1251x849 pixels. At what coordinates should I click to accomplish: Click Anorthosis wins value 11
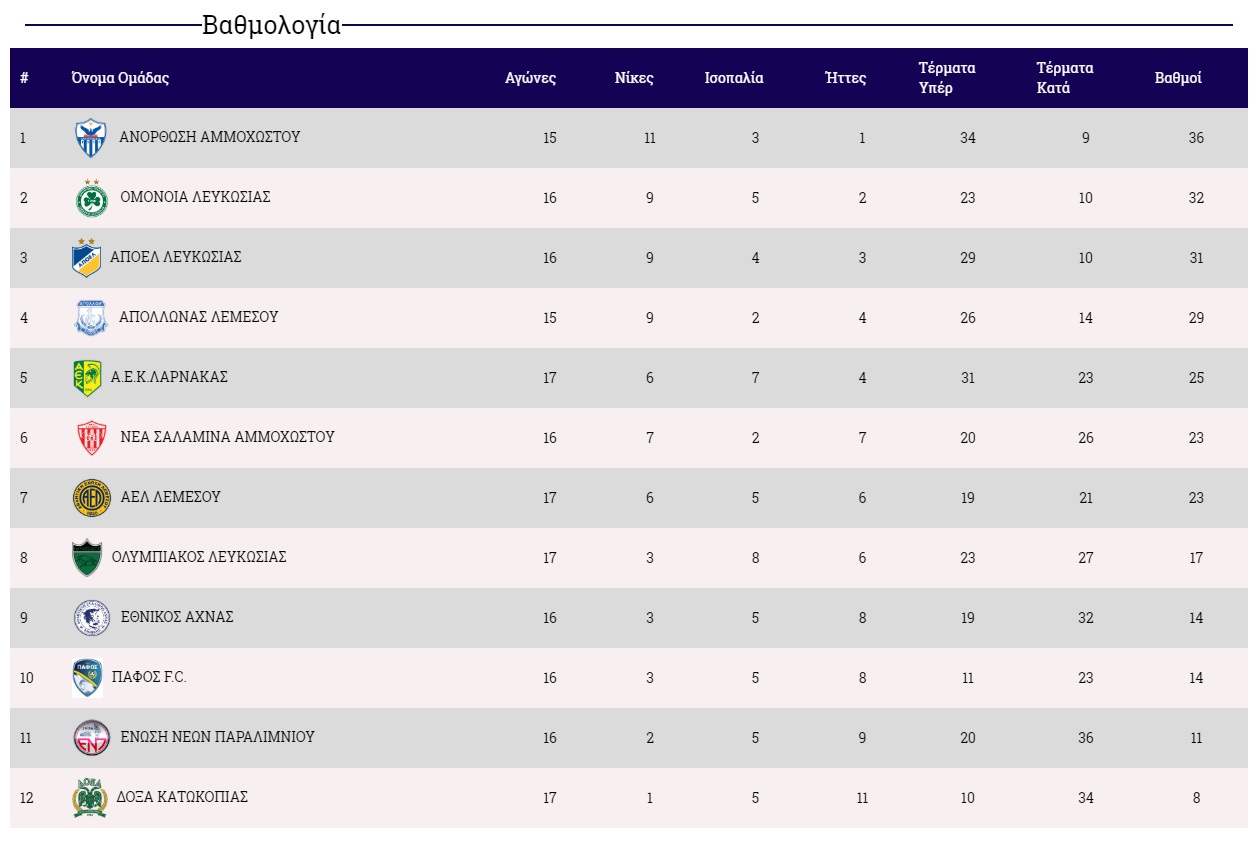click(650, 138)
